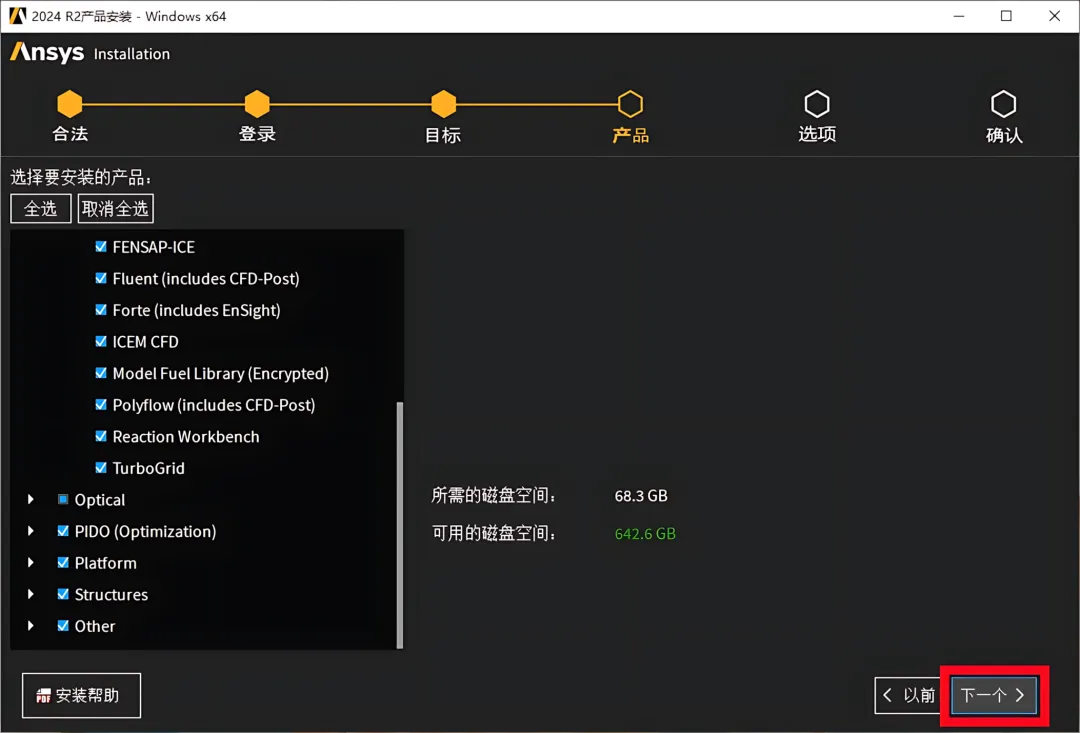Image resolution: width=1080 pixels, height=733 pixels.
Task: Uncheck Forte (includes EnSight) checkbox
Action: (x=101, y=309)
